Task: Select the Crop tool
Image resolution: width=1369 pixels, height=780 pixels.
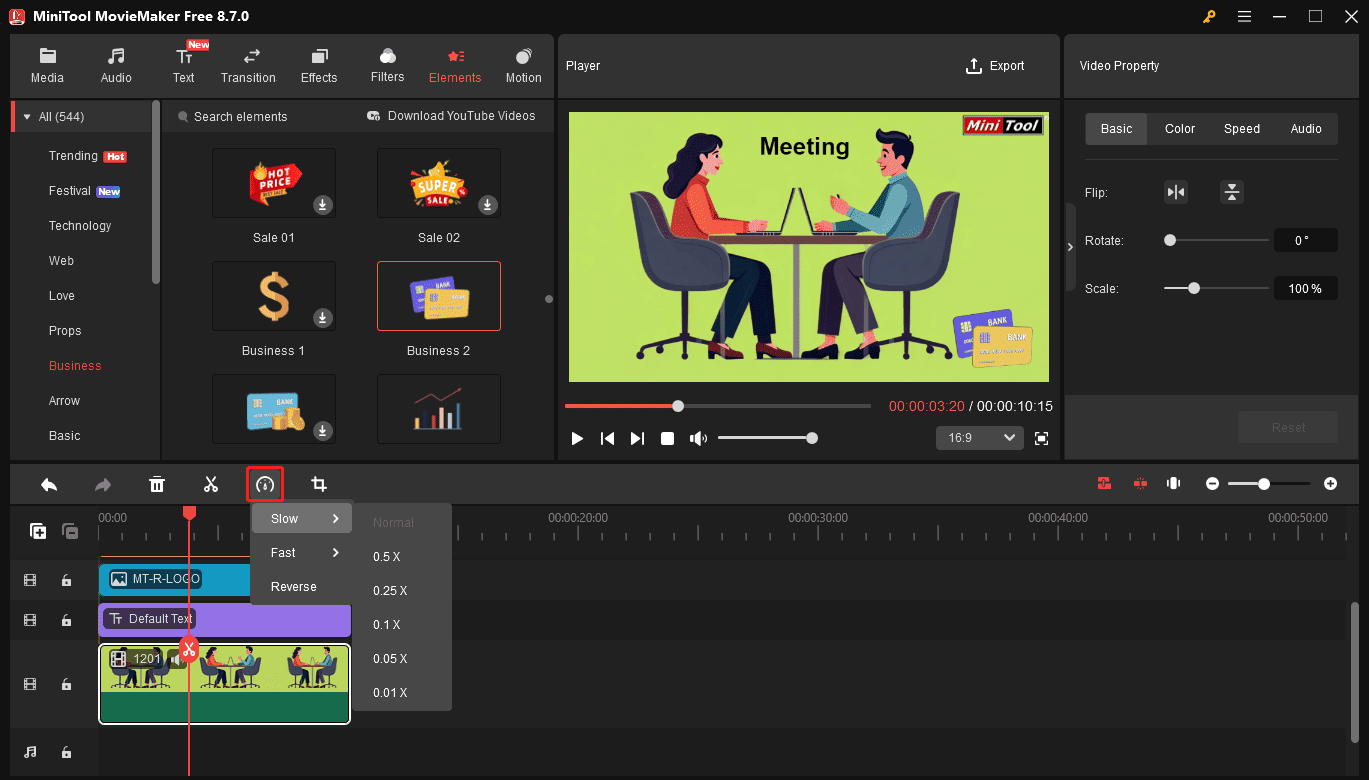Action: click(x=319, y=485)
